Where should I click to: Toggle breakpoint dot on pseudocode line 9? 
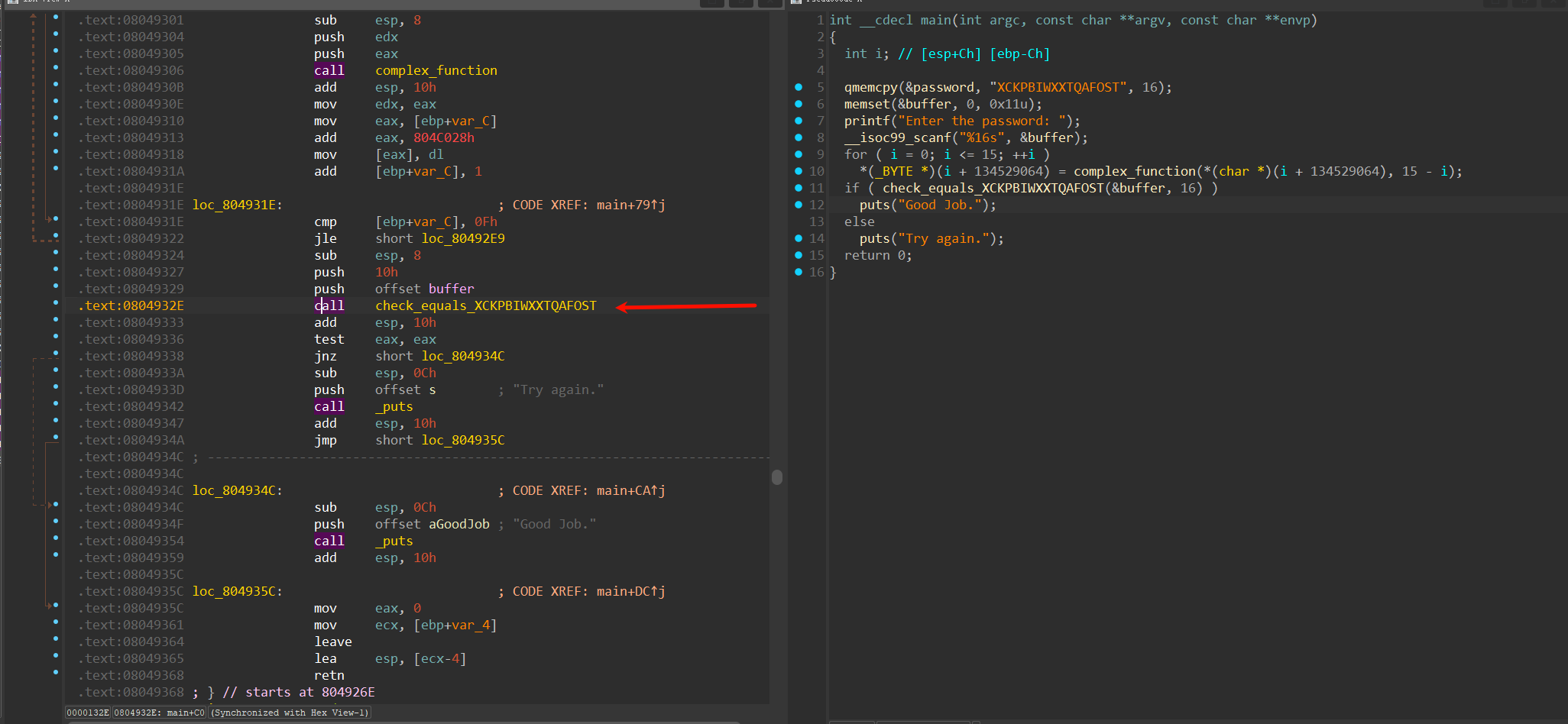coord(799,154)
